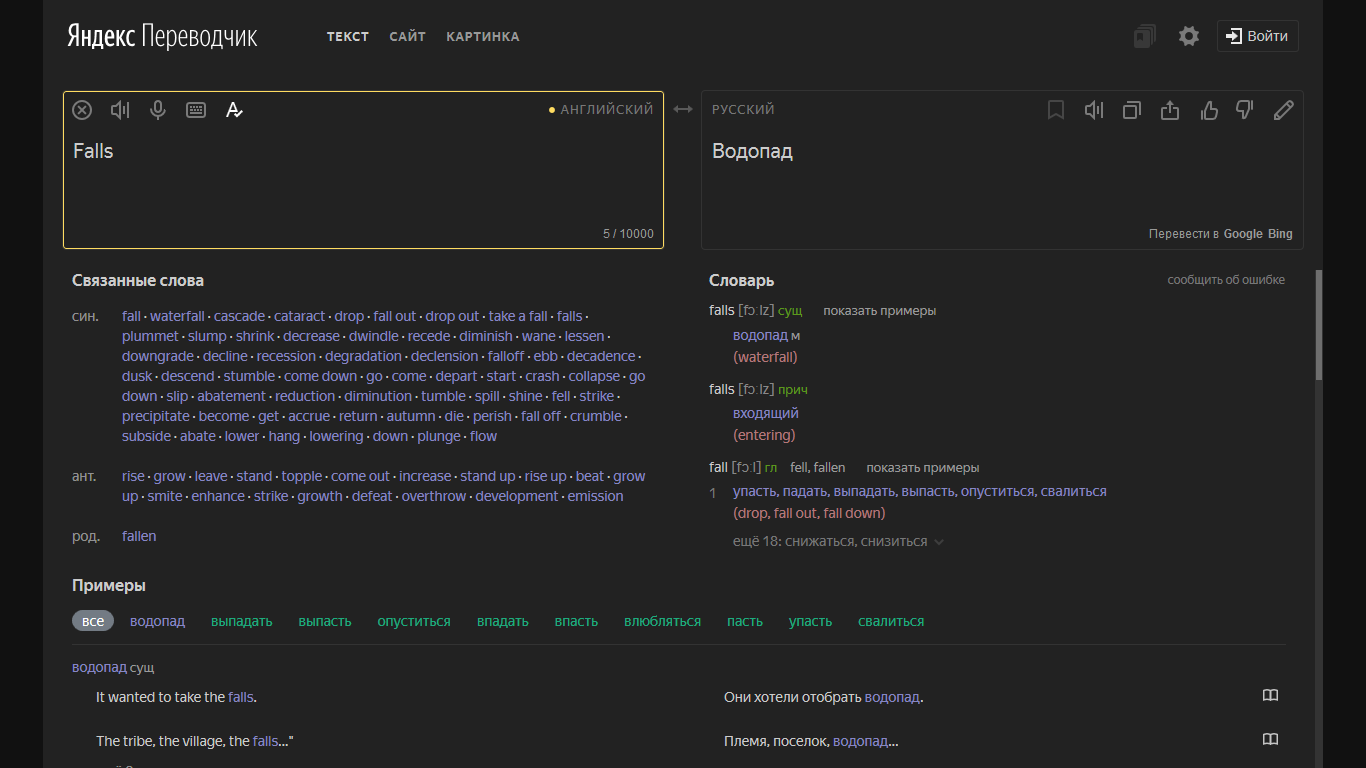Switch to the САЙТ tab
The height and width of the screenshot is (768, 1366).
[x=408, y=36]
